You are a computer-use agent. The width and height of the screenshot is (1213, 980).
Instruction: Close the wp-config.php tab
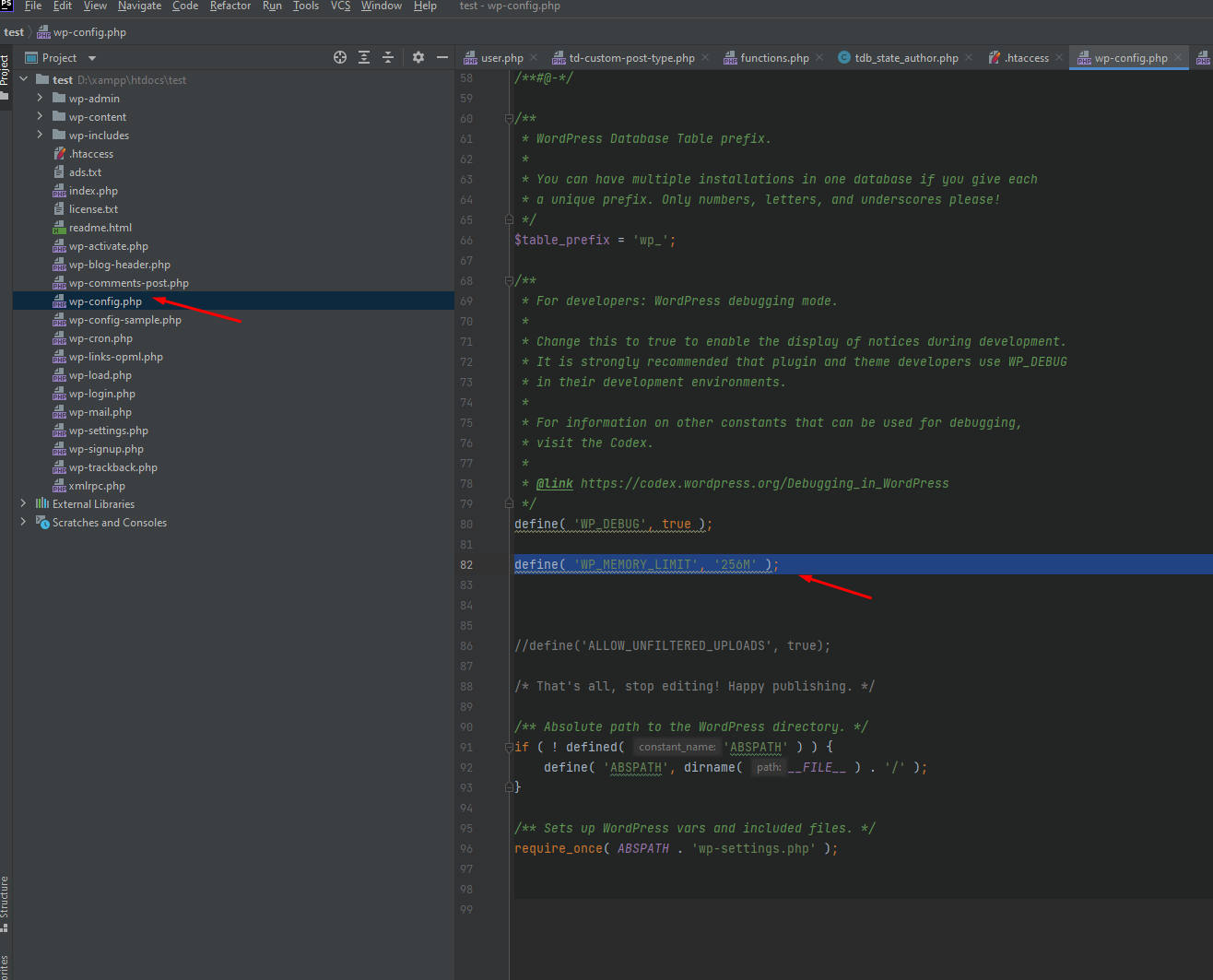tap(1178, 57)
